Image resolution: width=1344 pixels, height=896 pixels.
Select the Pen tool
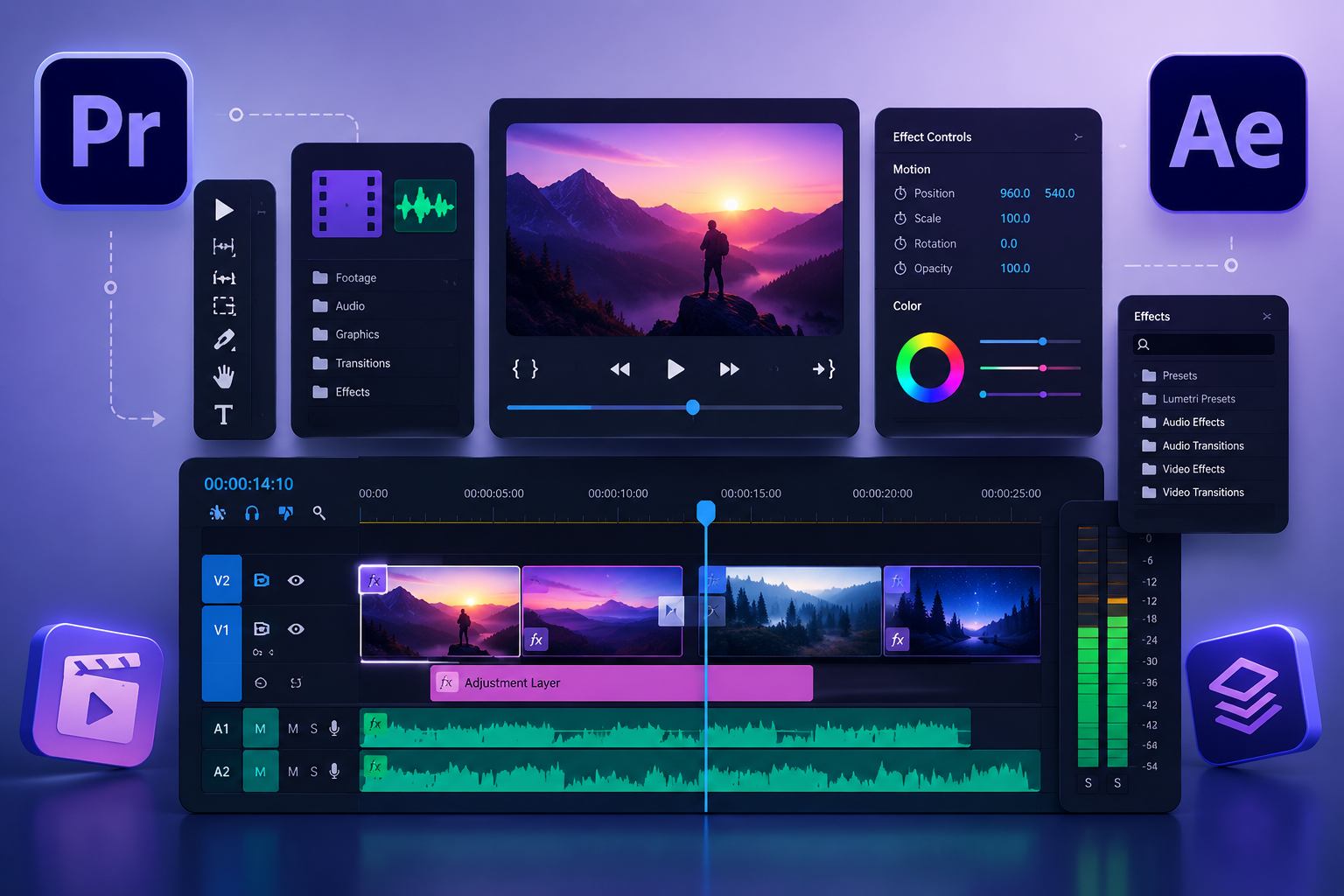[224, 339]
